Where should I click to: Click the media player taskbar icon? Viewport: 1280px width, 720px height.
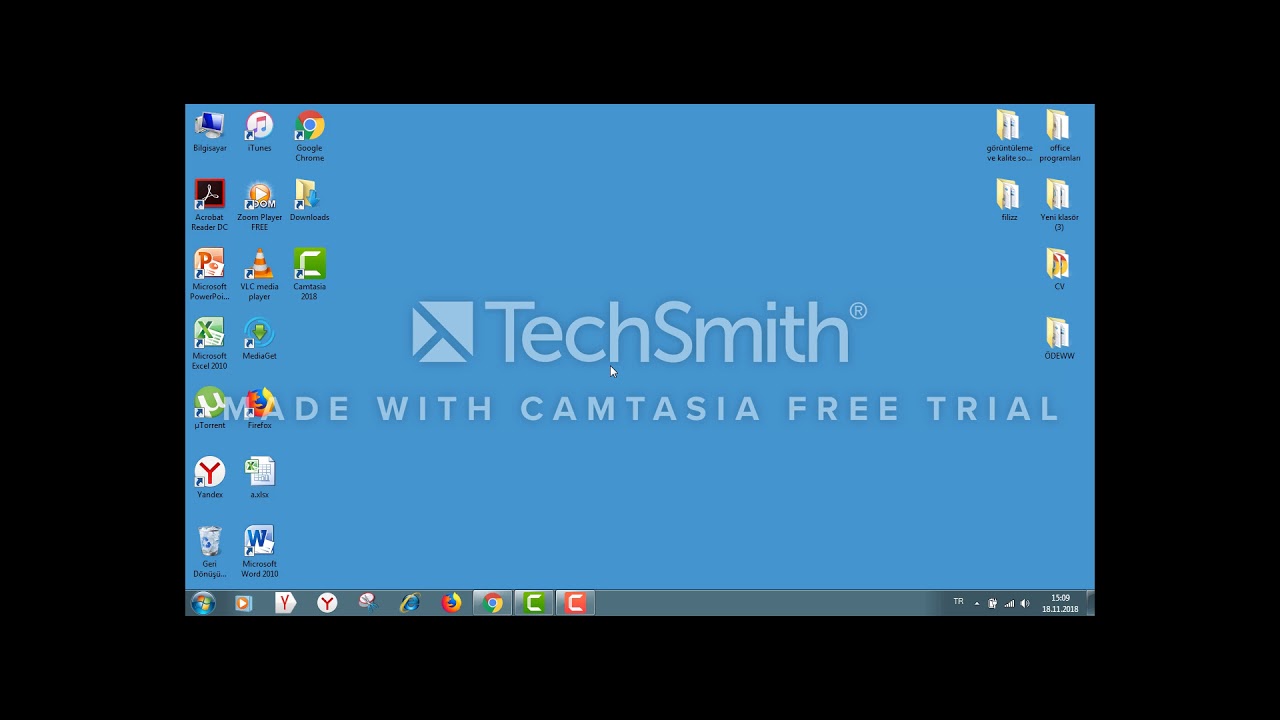[x=243, y=603]
